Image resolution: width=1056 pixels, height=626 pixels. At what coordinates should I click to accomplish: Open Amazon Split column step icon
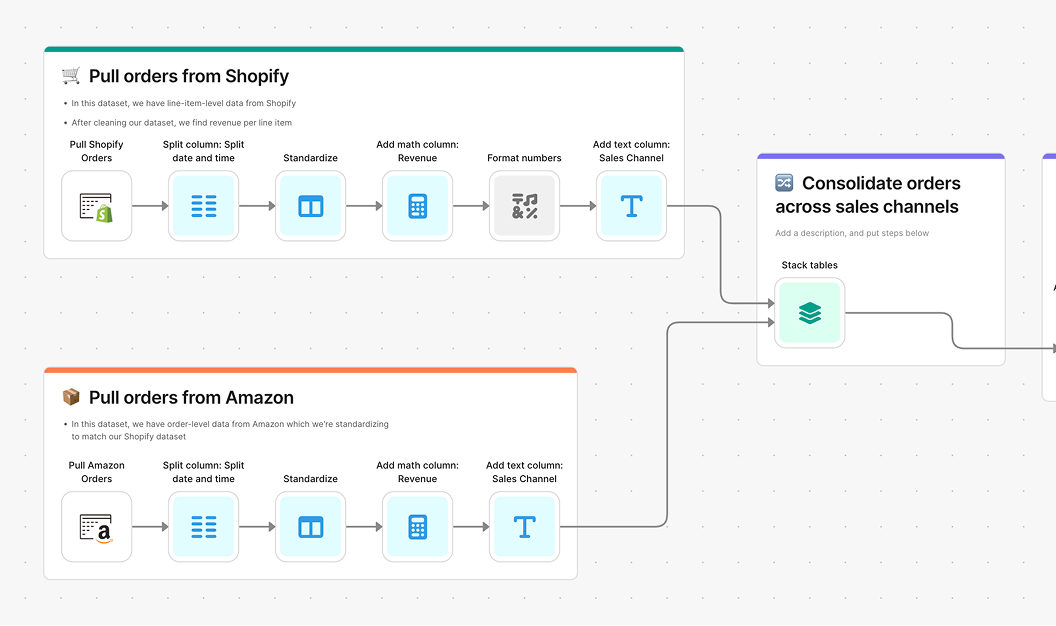click(203, 527)
